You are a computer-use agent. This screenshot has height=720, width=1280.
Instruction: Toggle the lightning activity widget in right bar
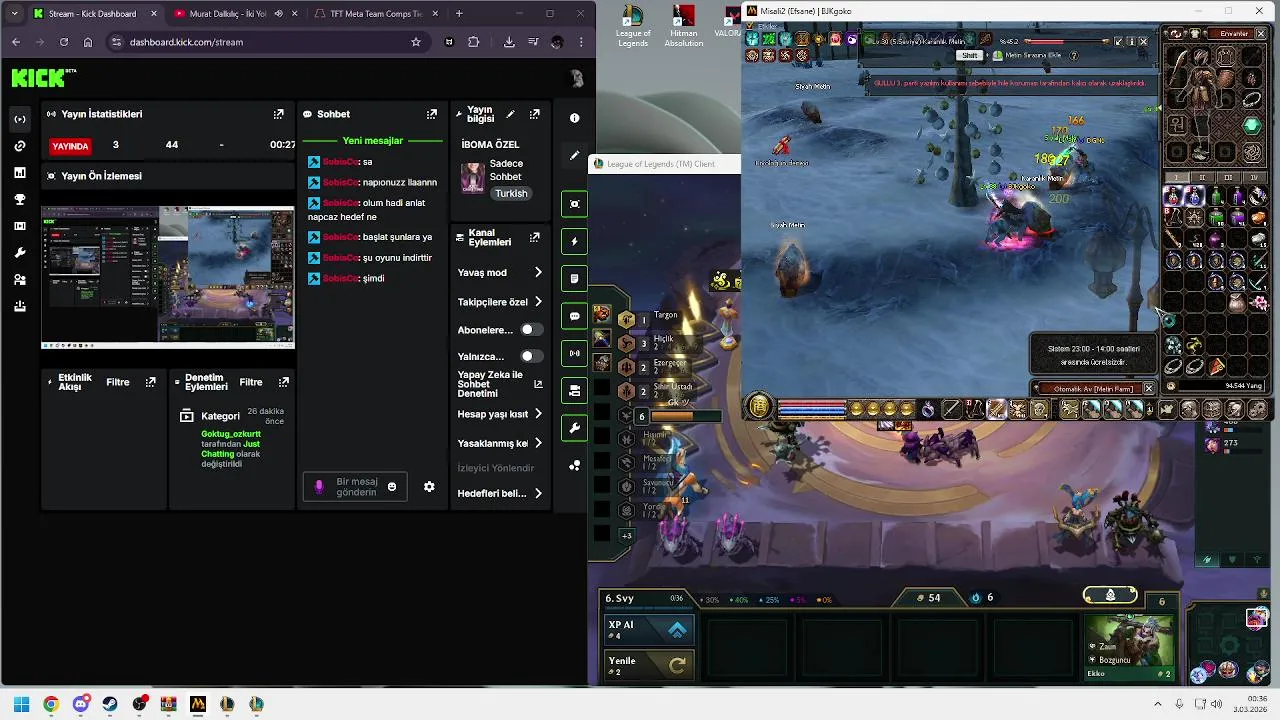575,241
